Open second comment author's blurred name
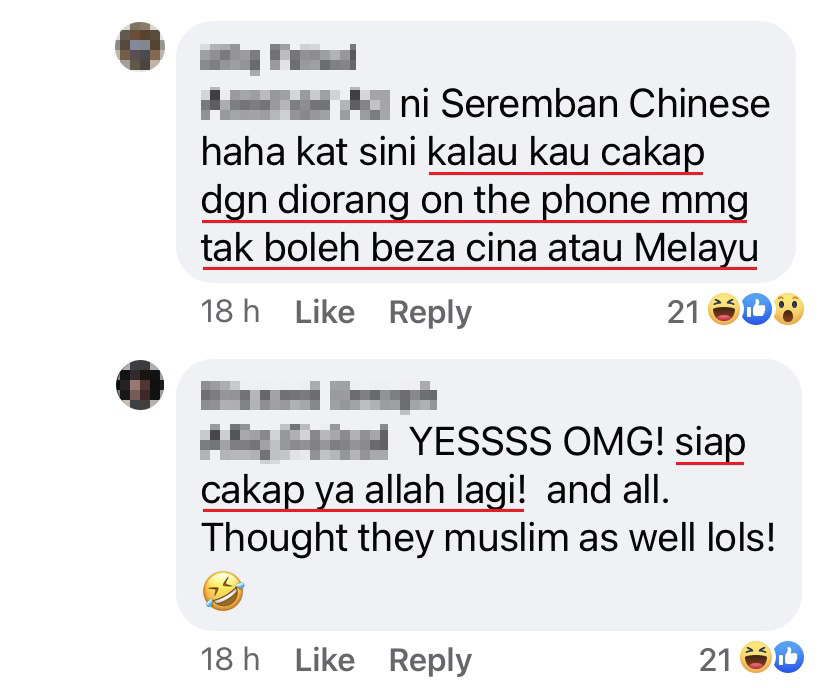Image resolution: width=828 pixels, height=688 pixels. [x=319, y=396]
